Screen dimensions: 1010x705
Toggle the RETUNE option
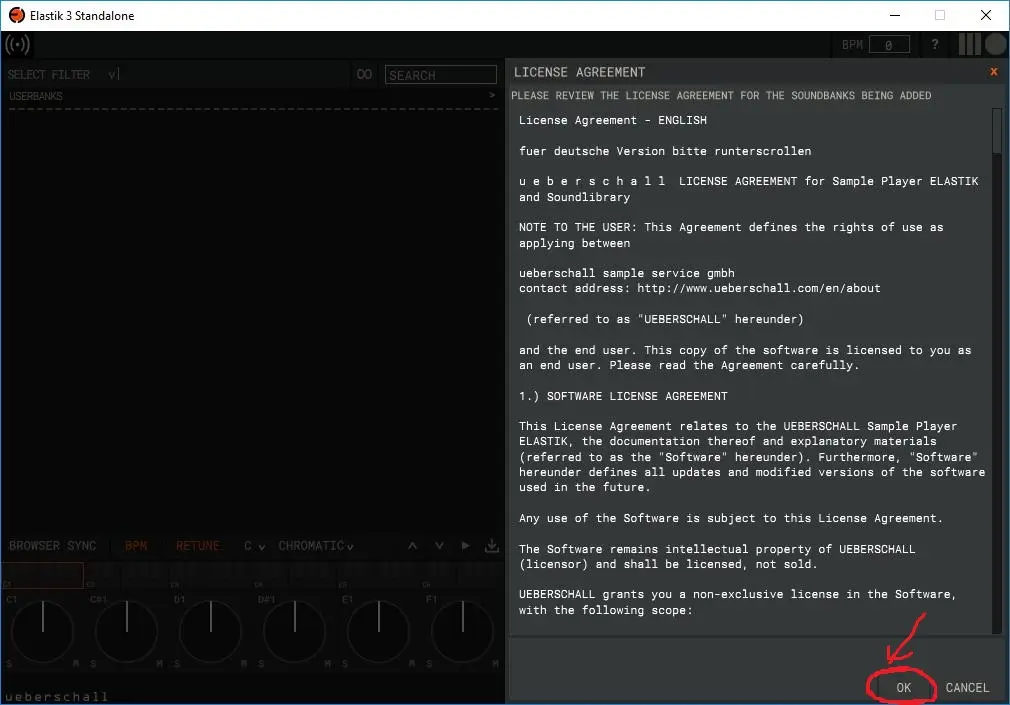(x=198, y=546)
